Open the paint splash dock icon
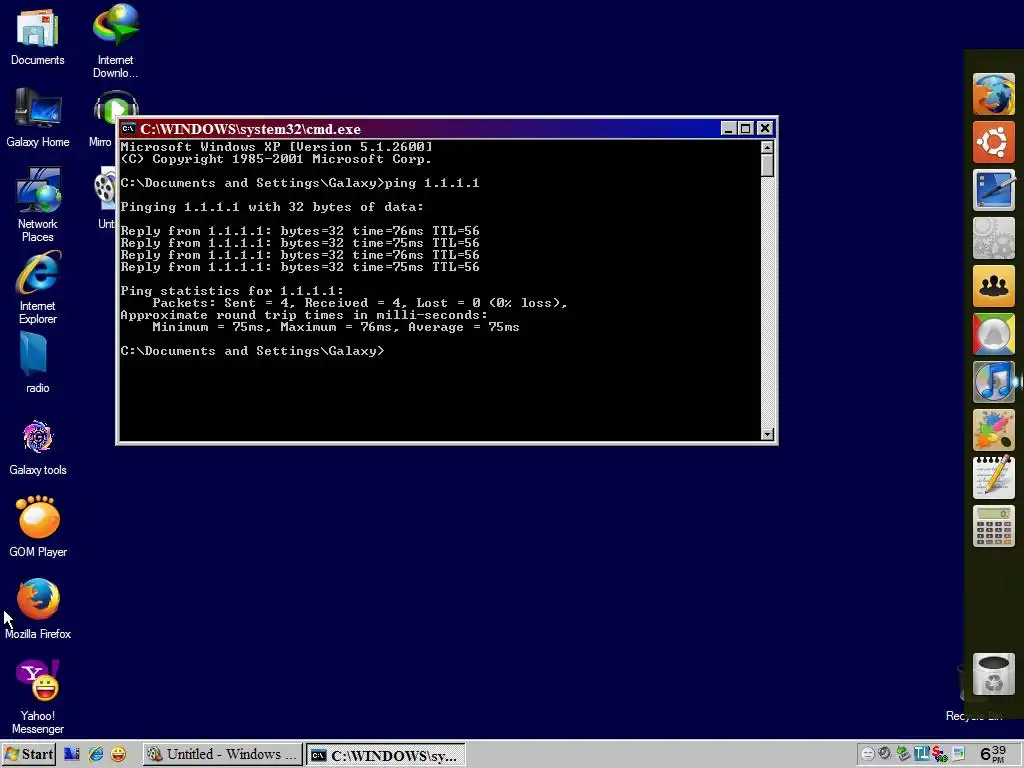Image resolution: width=1024 pixels, height=768 pixels. coord(993,430)
